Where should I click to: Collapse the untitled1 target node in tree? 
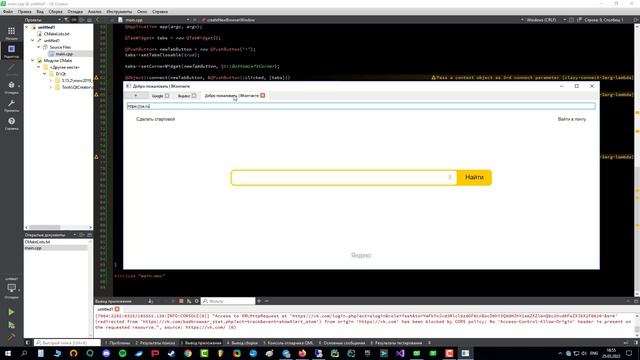(33, 40)
